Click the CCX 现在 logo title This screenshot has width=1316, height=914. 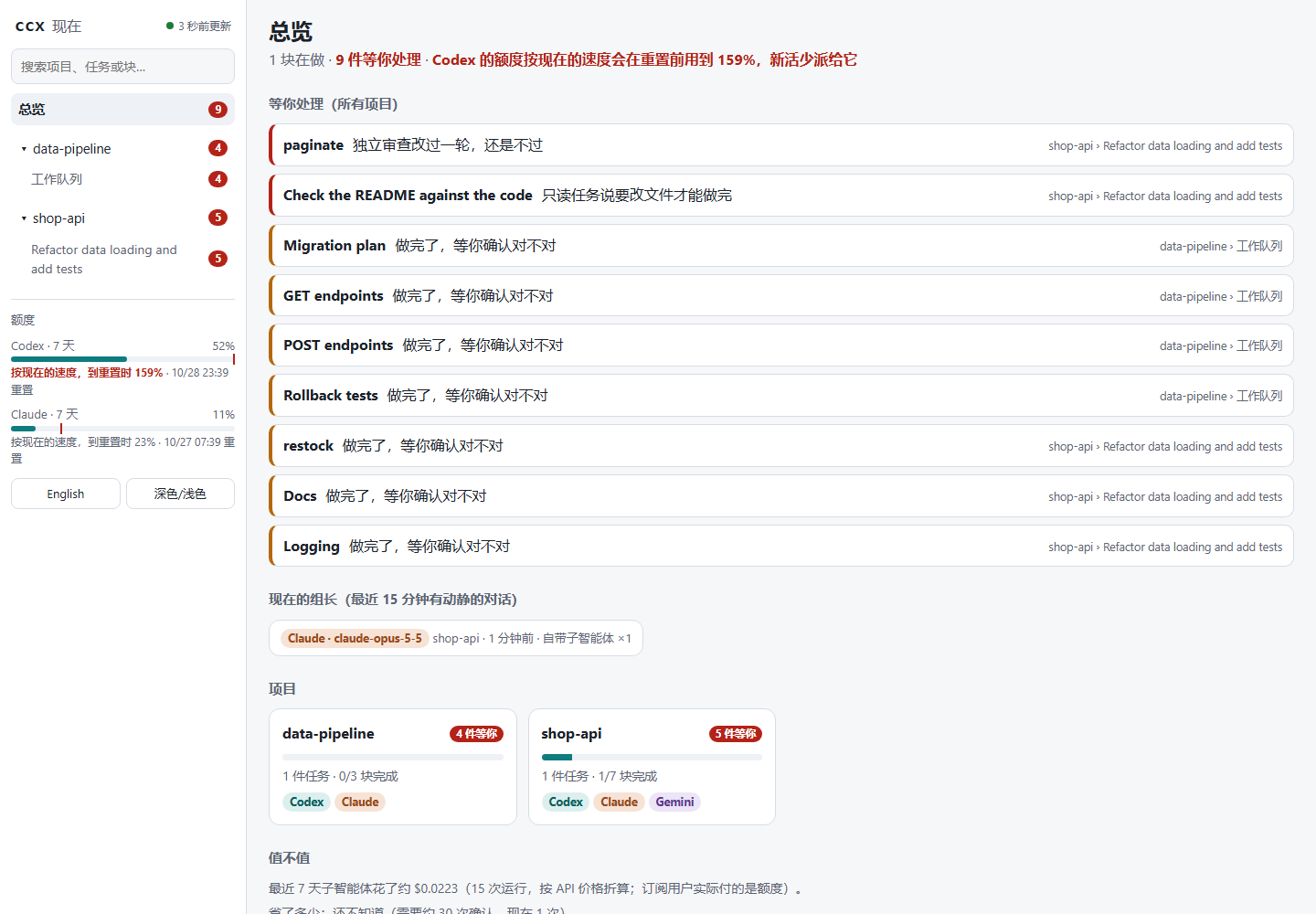point(48,27)
